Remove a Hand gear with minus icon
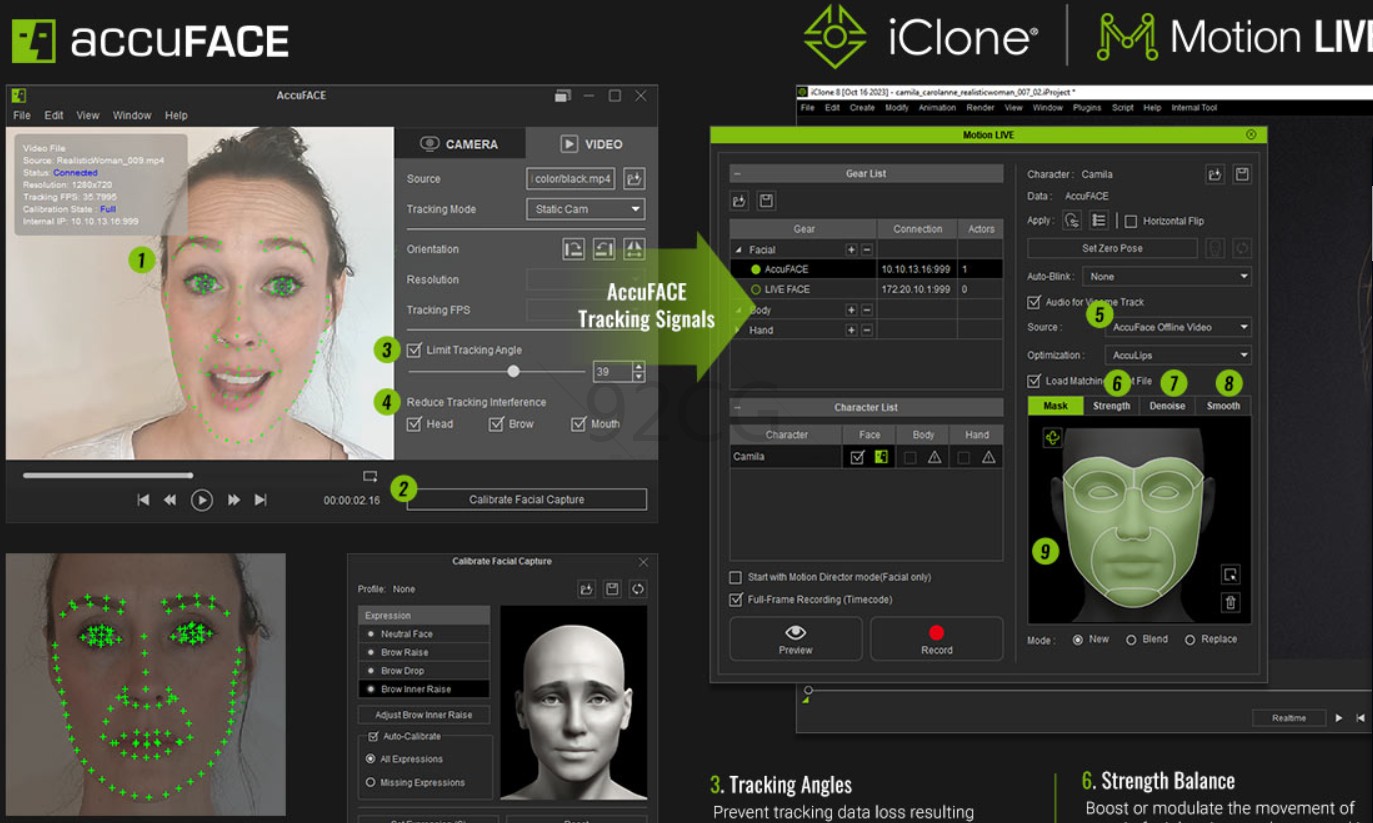 866,330
